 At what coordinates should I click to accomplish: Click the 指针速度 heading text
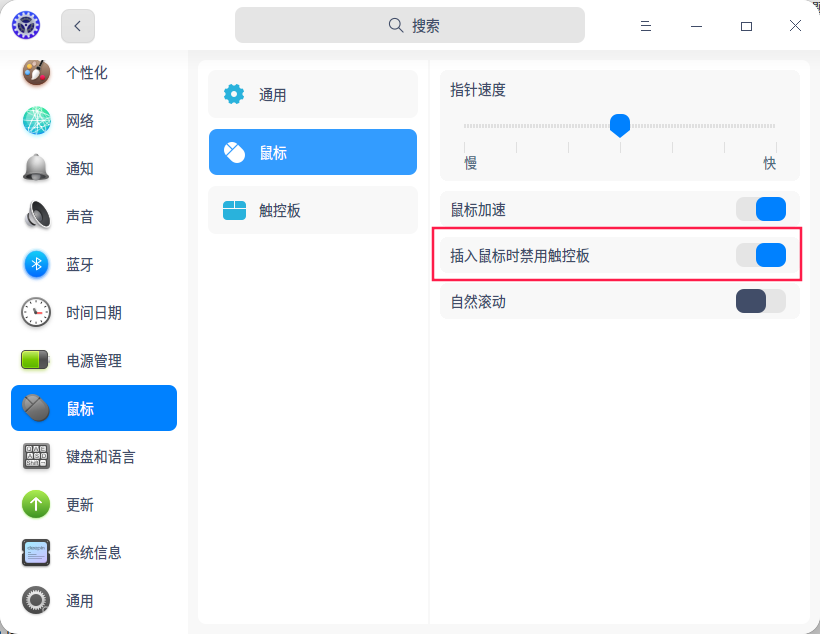tap(478, 90)
